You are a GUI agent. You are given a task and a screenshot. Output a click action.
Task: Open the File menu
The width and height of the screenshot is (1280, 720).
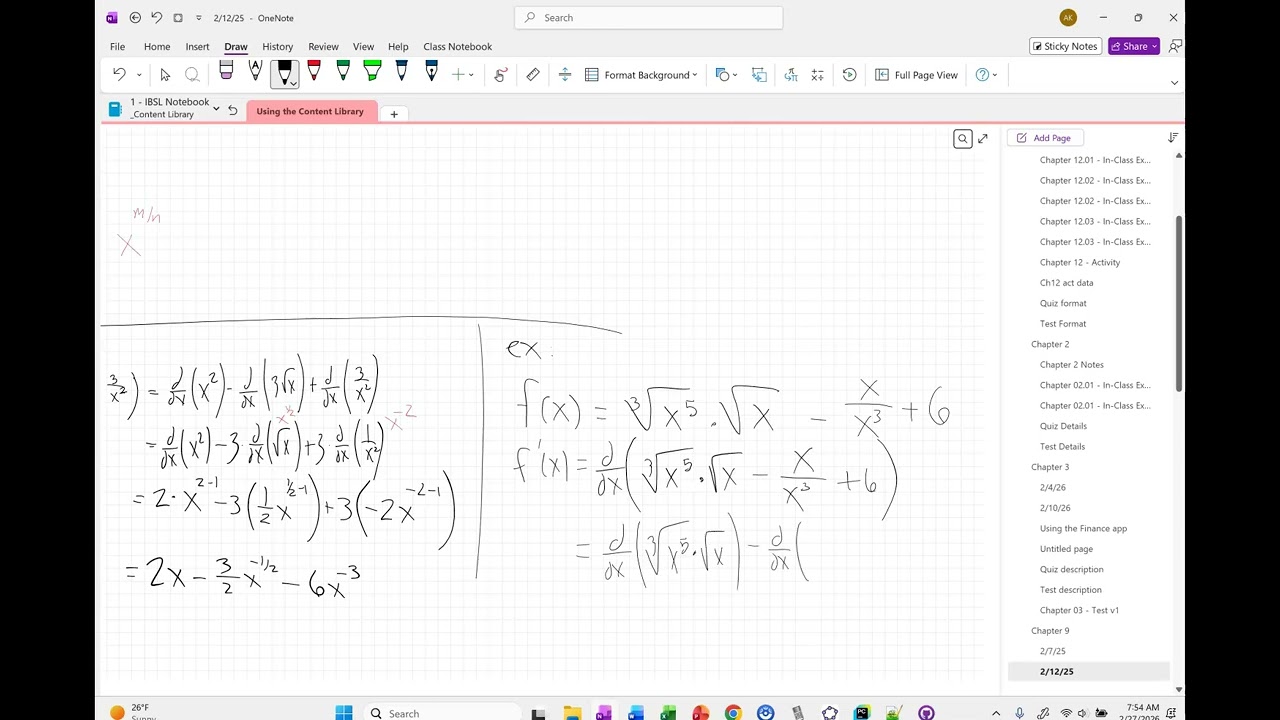tap(117, 46)
